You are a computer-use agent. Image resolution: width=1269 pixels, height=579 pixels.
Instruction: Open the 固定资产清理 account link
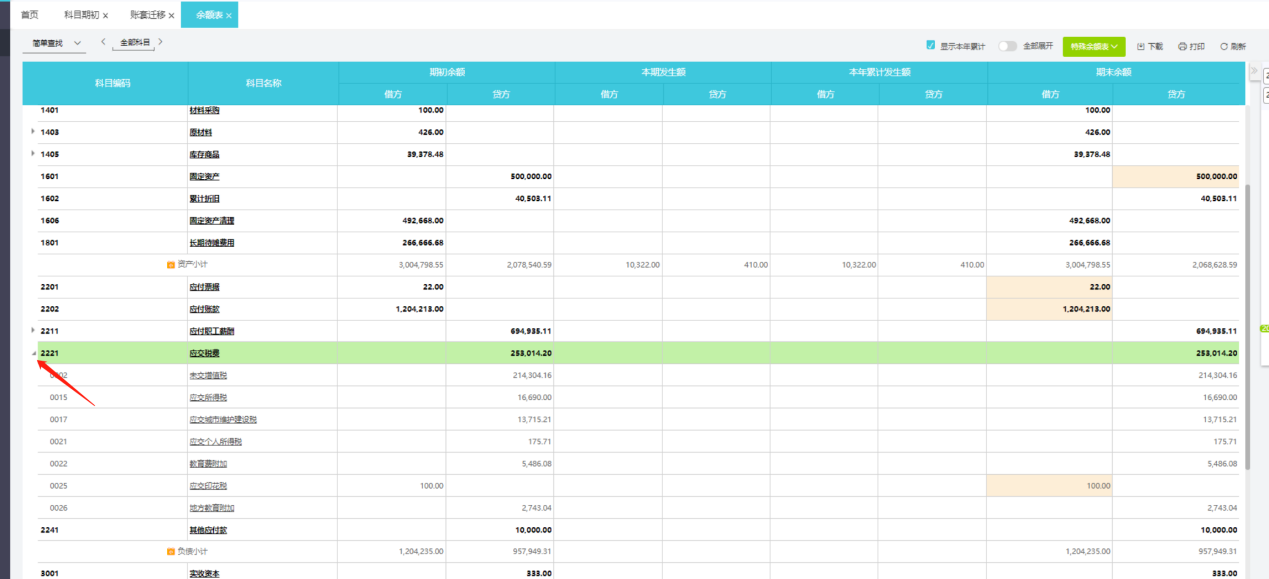tap(212, 220)
